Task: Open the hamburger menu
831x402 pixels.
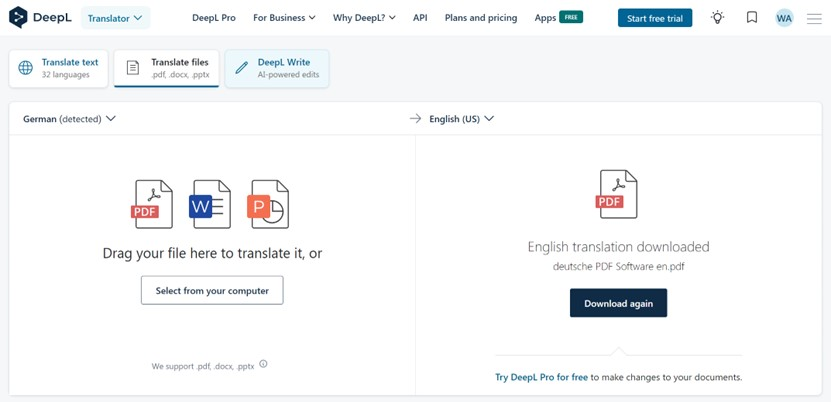Action: click(x=814, y=19)
